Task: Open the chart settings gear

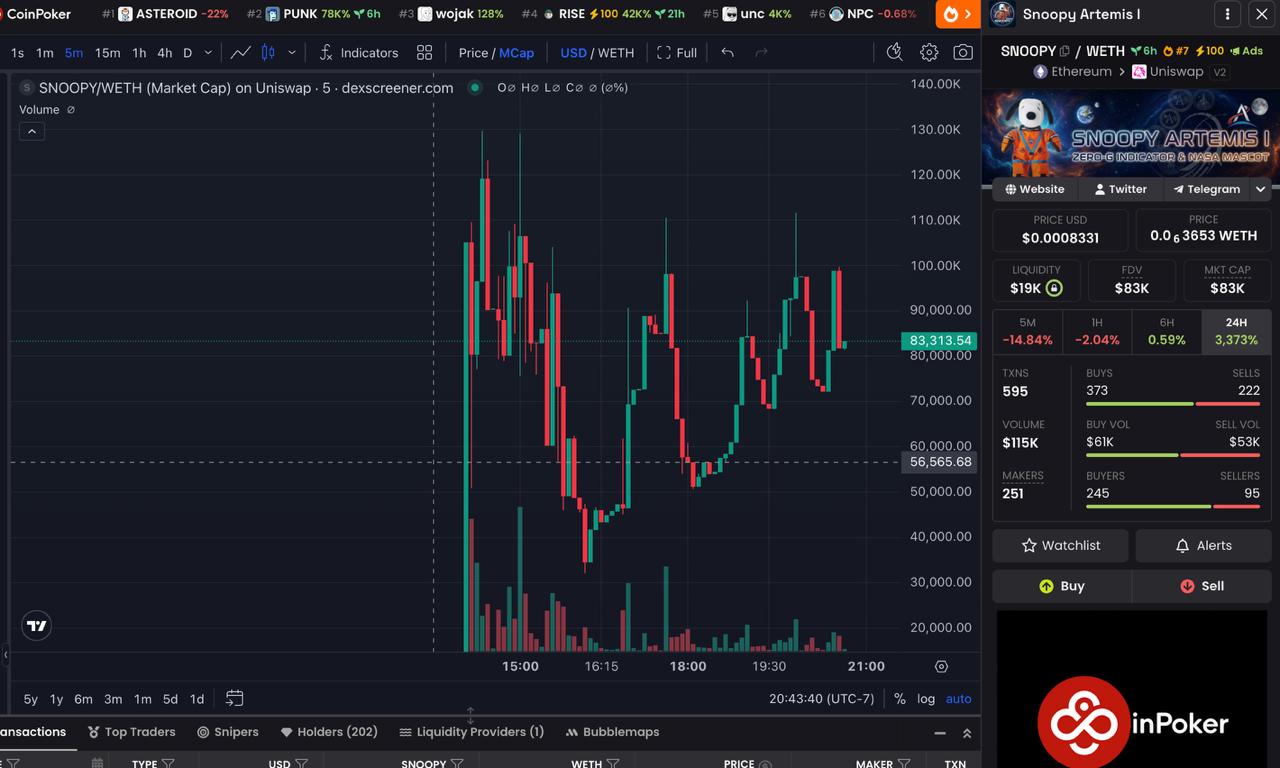Action: point(929,53)
